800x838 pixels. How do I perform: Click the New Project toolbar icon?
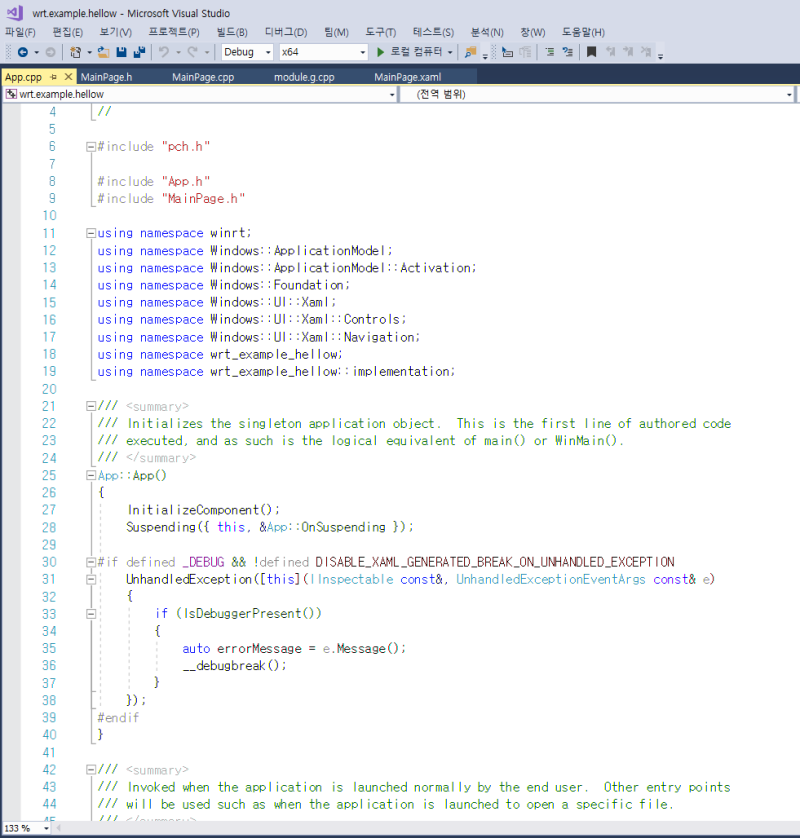pyautogui.click(x=76, y=52)
